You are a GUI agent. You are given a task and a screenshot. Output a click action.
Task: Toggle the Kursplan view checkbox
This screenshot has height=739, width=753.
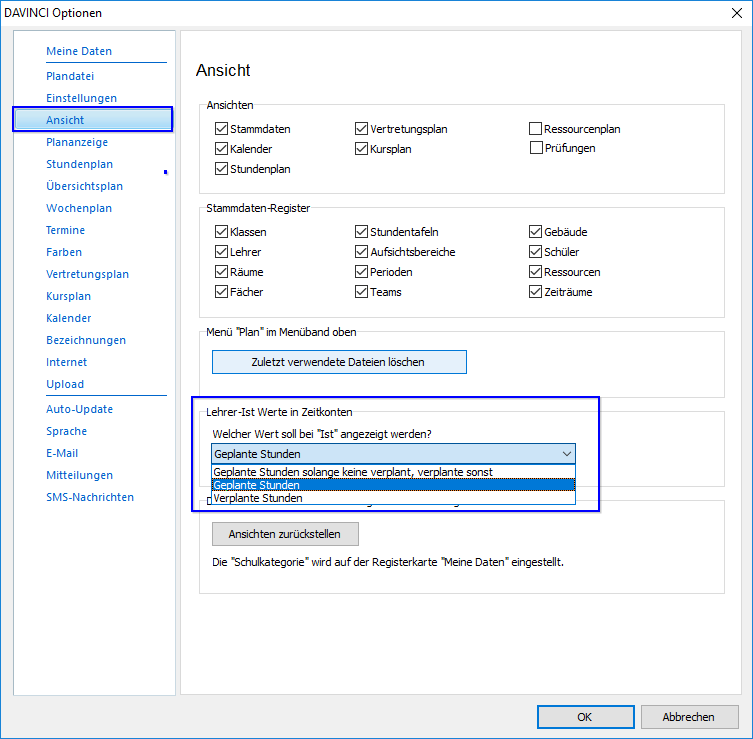coord(361,149)
